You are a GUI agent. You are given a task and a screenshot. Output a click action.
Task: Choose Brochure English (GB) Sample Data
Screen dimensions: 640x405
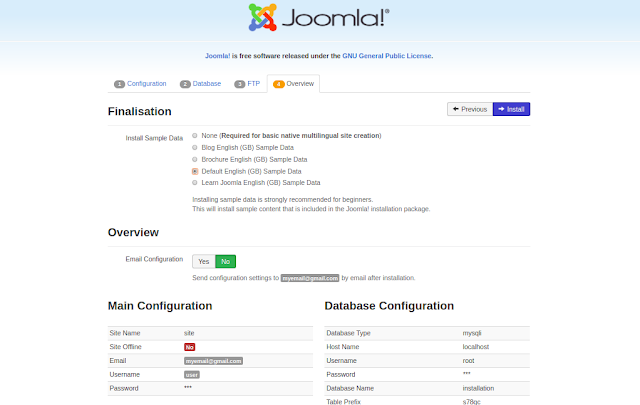pyautogui.click(x=195, y=159)
